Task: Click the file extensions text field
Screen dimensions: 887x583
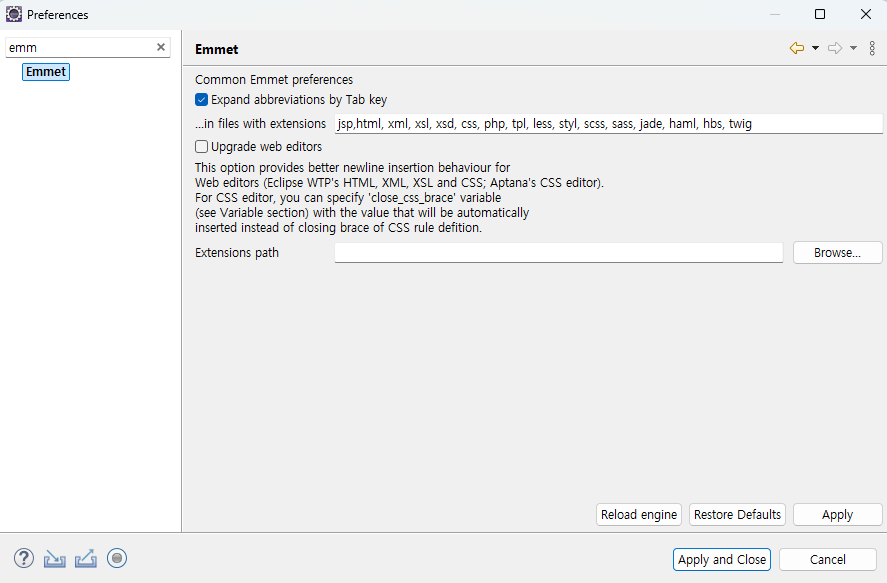Action: 607,124
